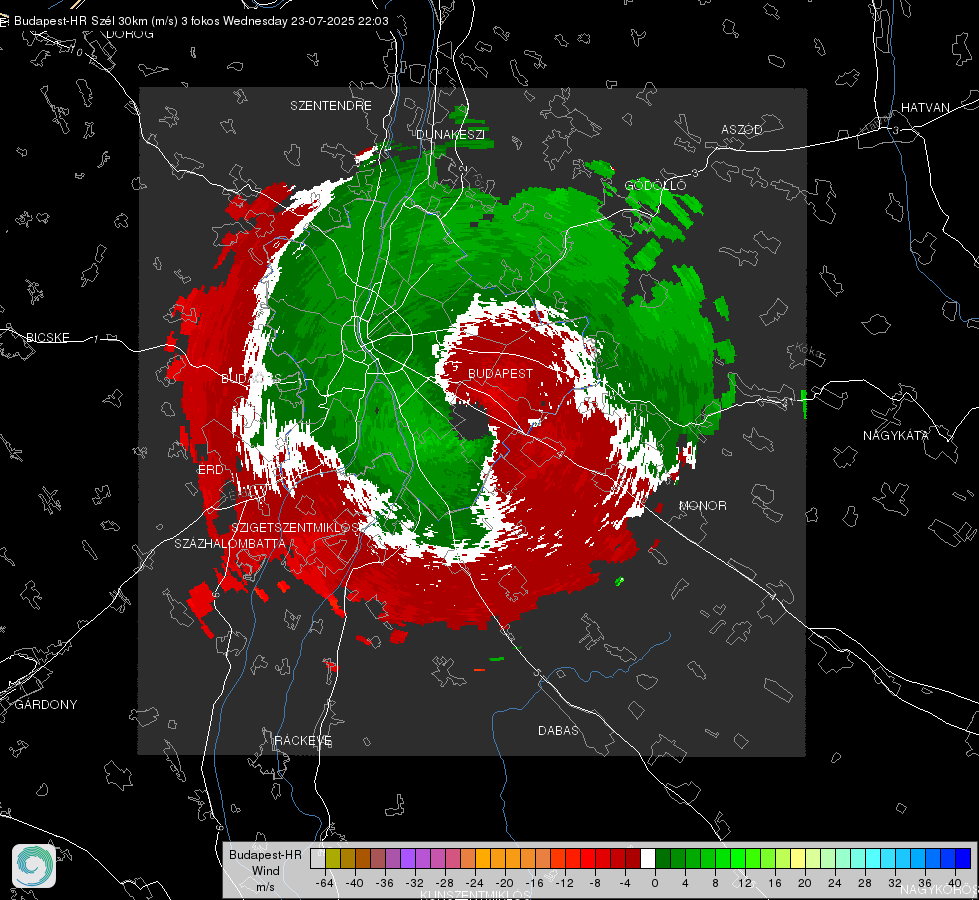Click the swirl logo icon
Screen dimensions: 979x900
34,866
